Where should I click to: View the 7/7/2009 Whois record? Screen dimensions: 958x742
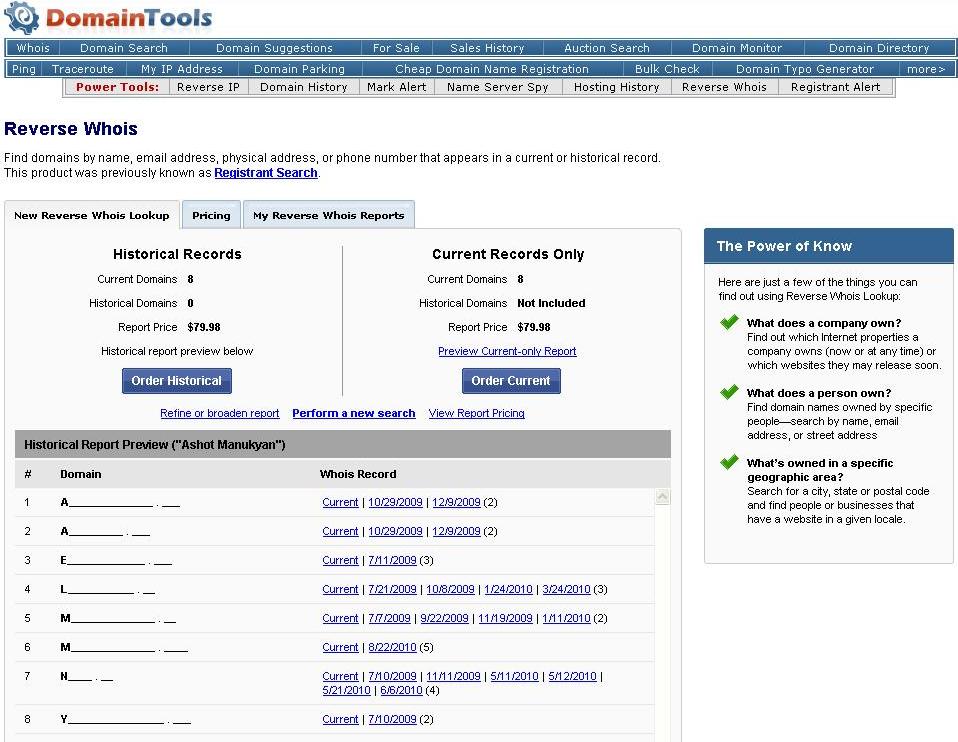389,619
